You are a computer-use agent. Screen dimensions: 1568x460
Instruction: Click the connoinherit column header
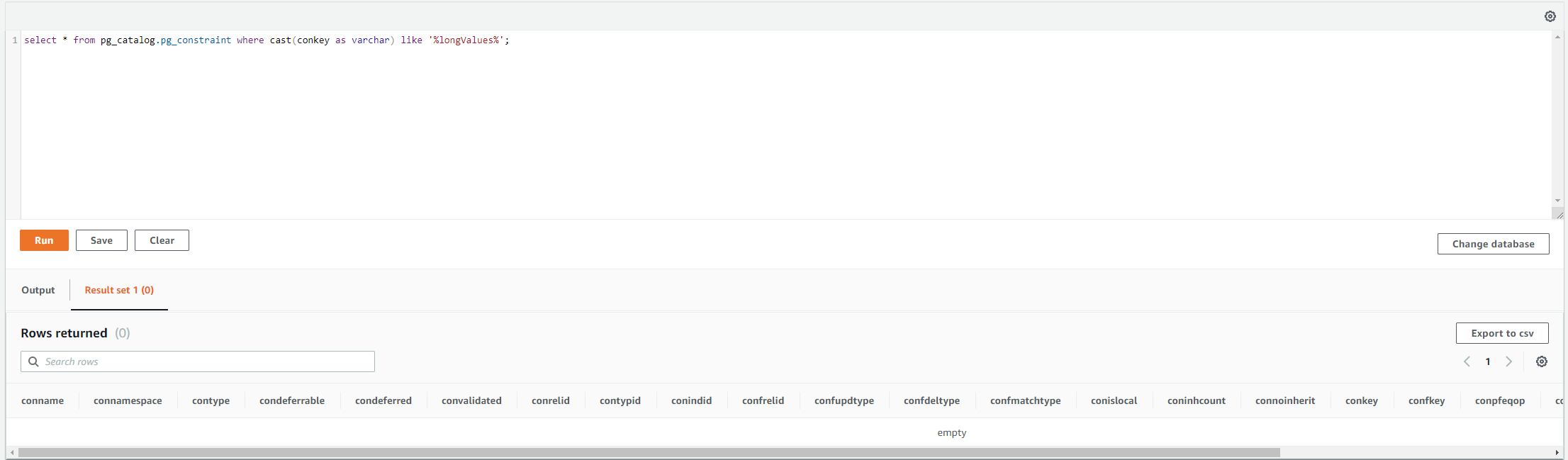coord(1285,400)
